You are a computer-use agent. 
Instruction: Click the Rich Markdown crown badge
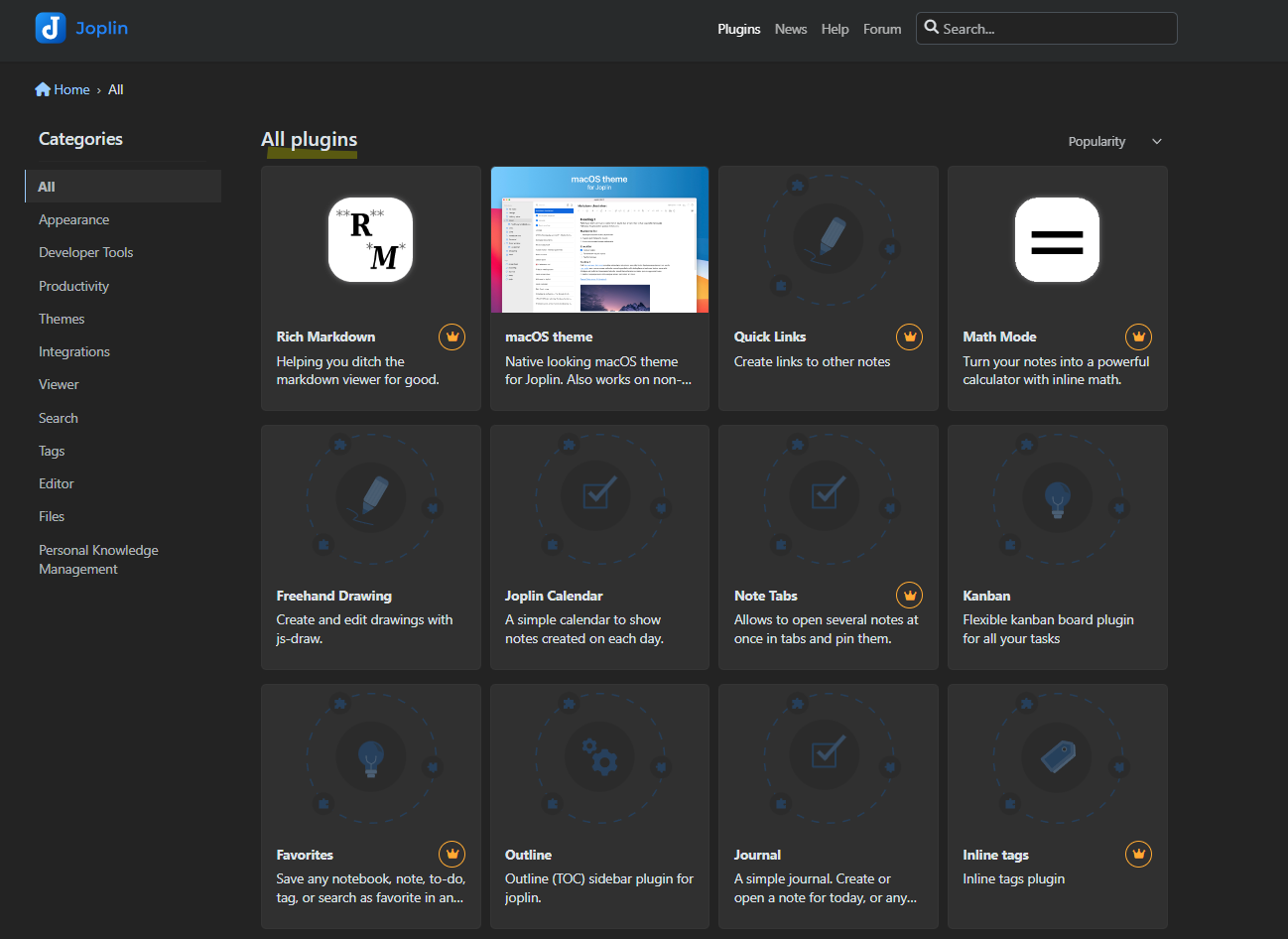[x=452, y=336]
